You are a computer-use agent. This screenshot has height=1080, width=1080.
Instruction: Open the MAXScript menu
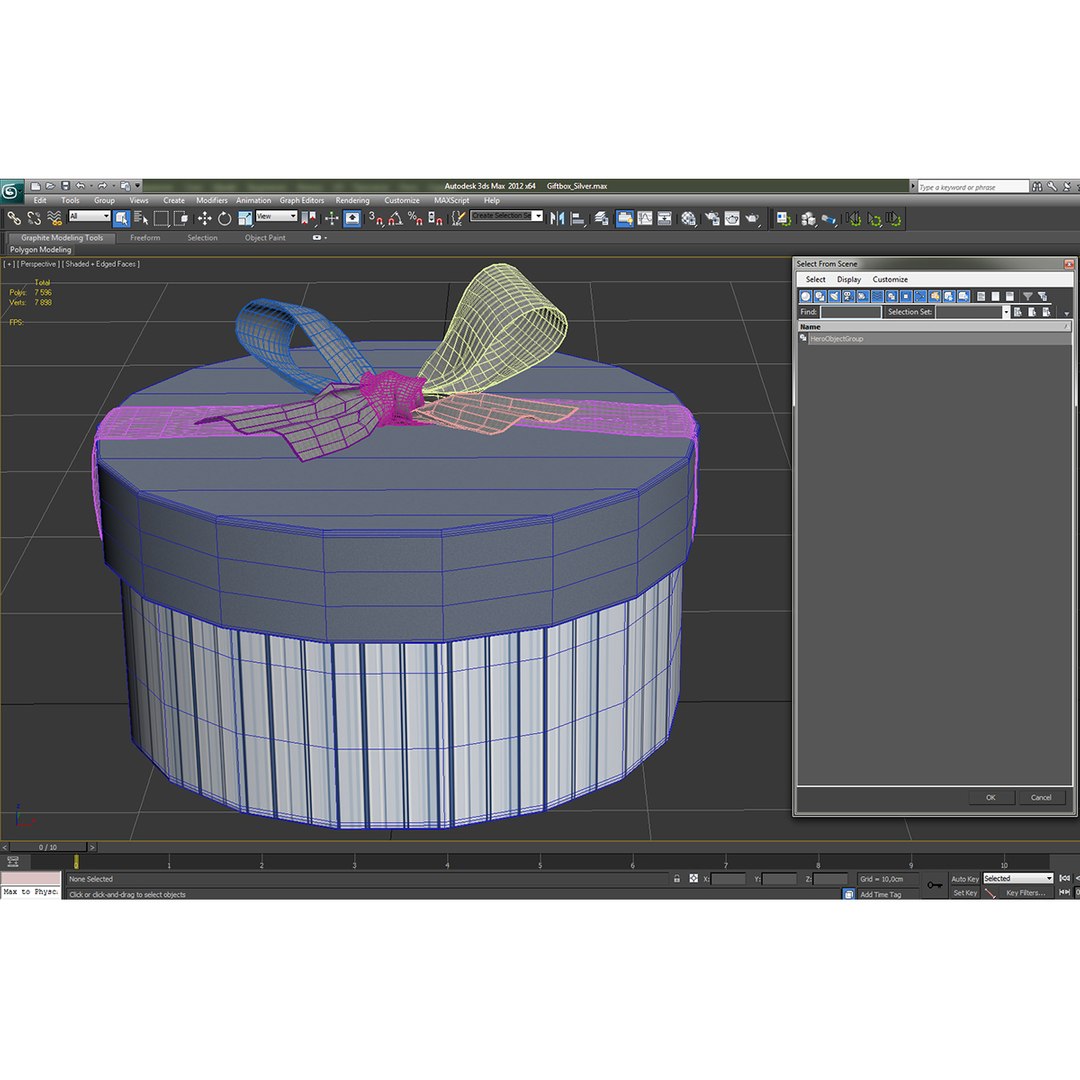point(452,200)
